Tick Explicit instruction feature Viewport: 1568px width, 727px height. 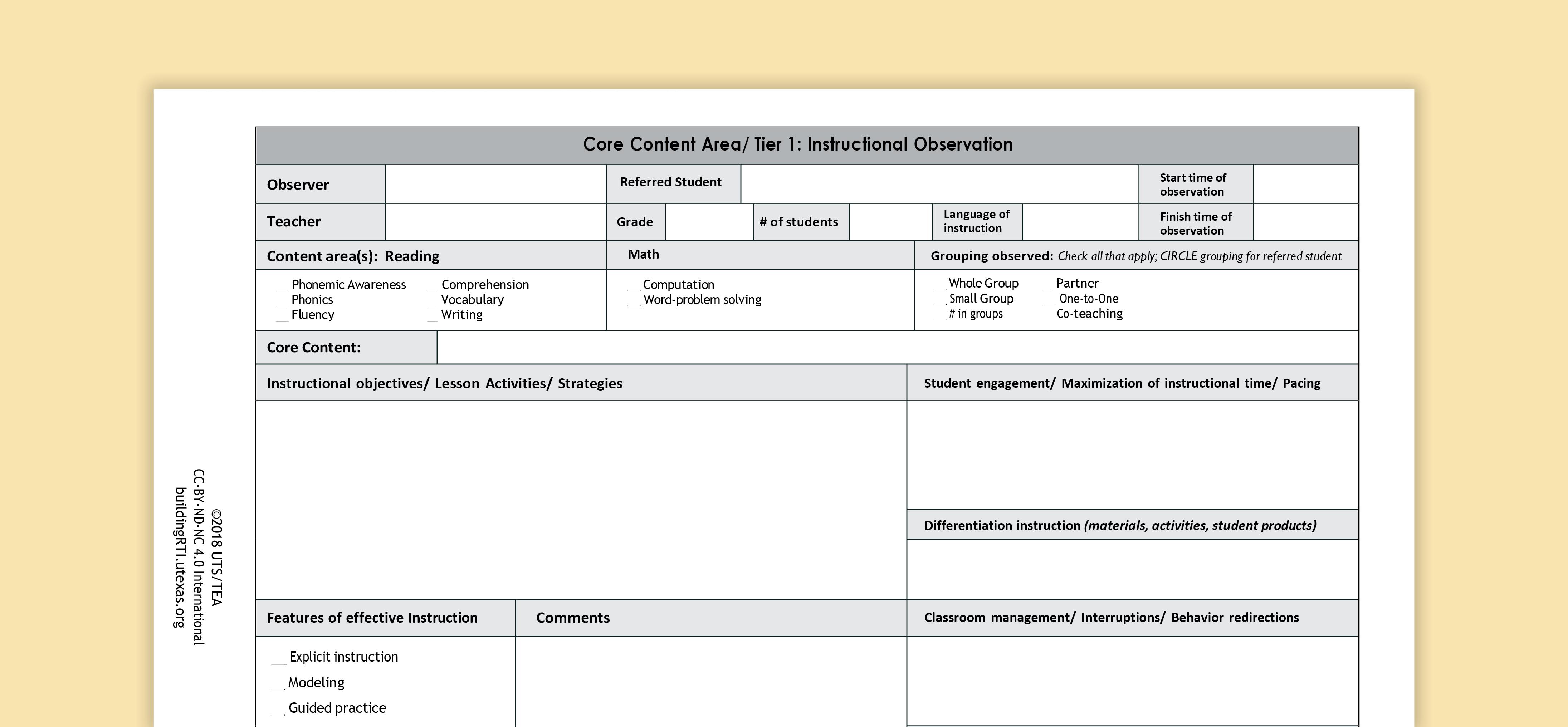pyautogui.click(x=278, y=658)
